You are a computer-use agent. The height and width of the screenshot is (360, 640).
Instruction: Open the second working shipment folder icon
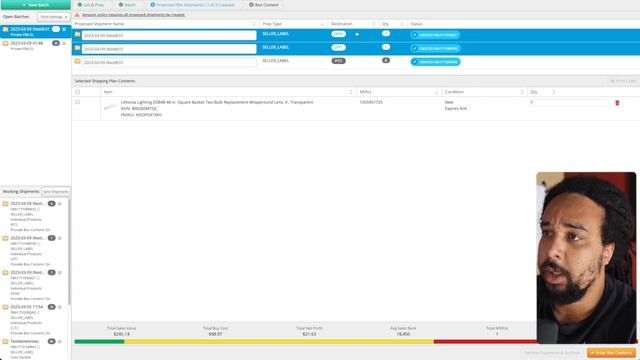(5, 238)
